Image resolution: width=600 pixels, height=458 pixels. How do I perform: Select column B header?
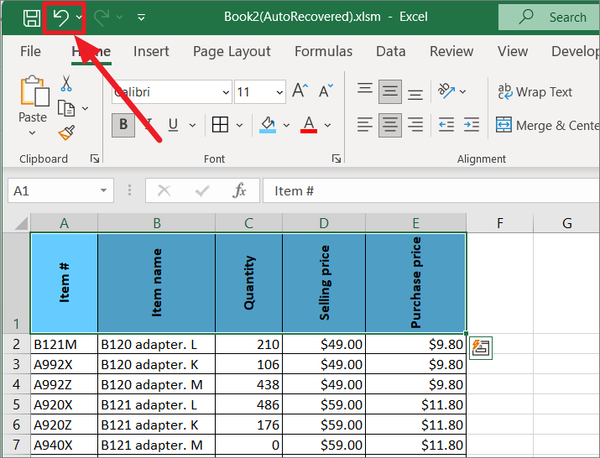tap(157, 223)
